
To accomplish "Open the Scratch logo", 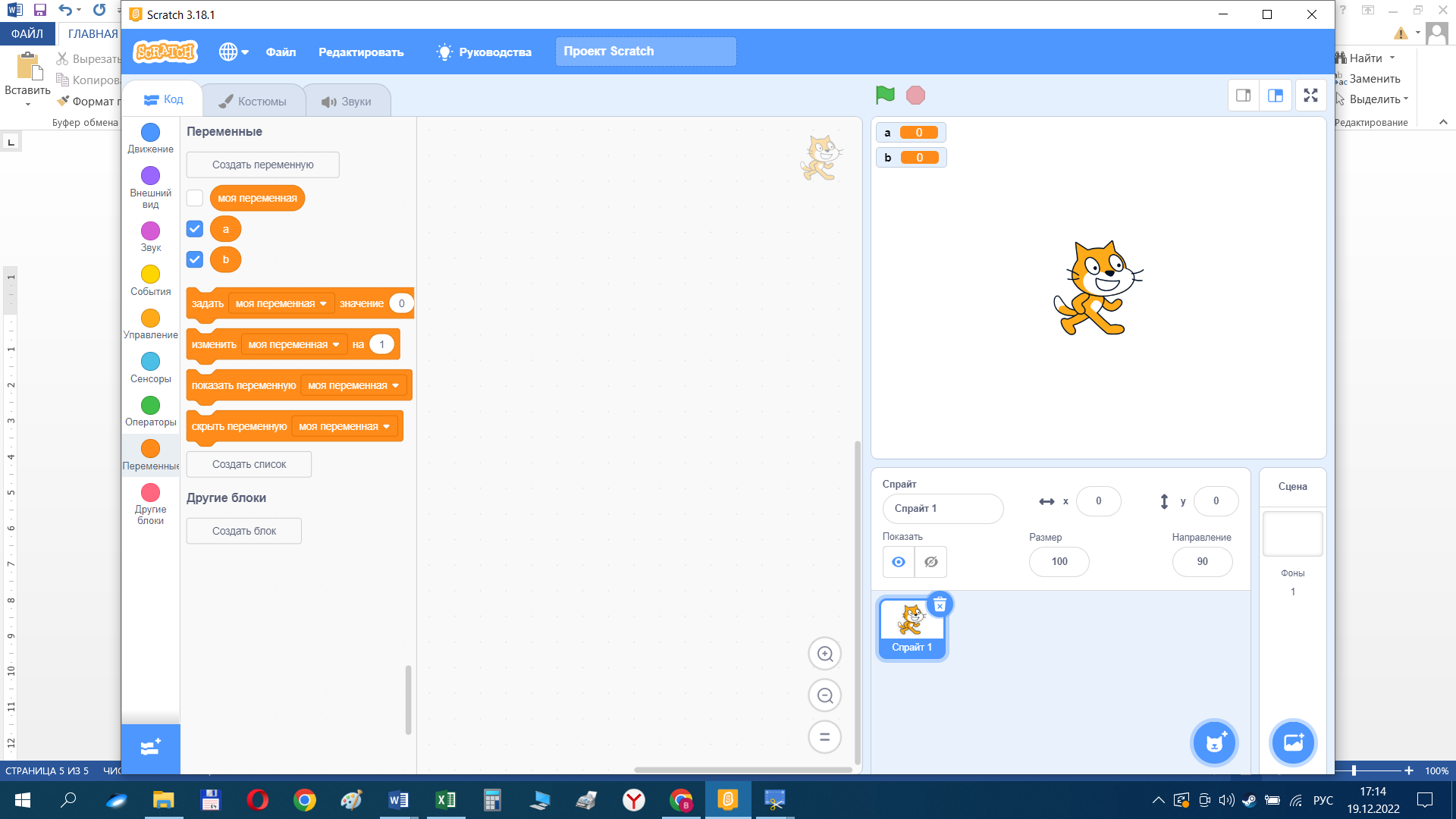I will tap(165, 52).
